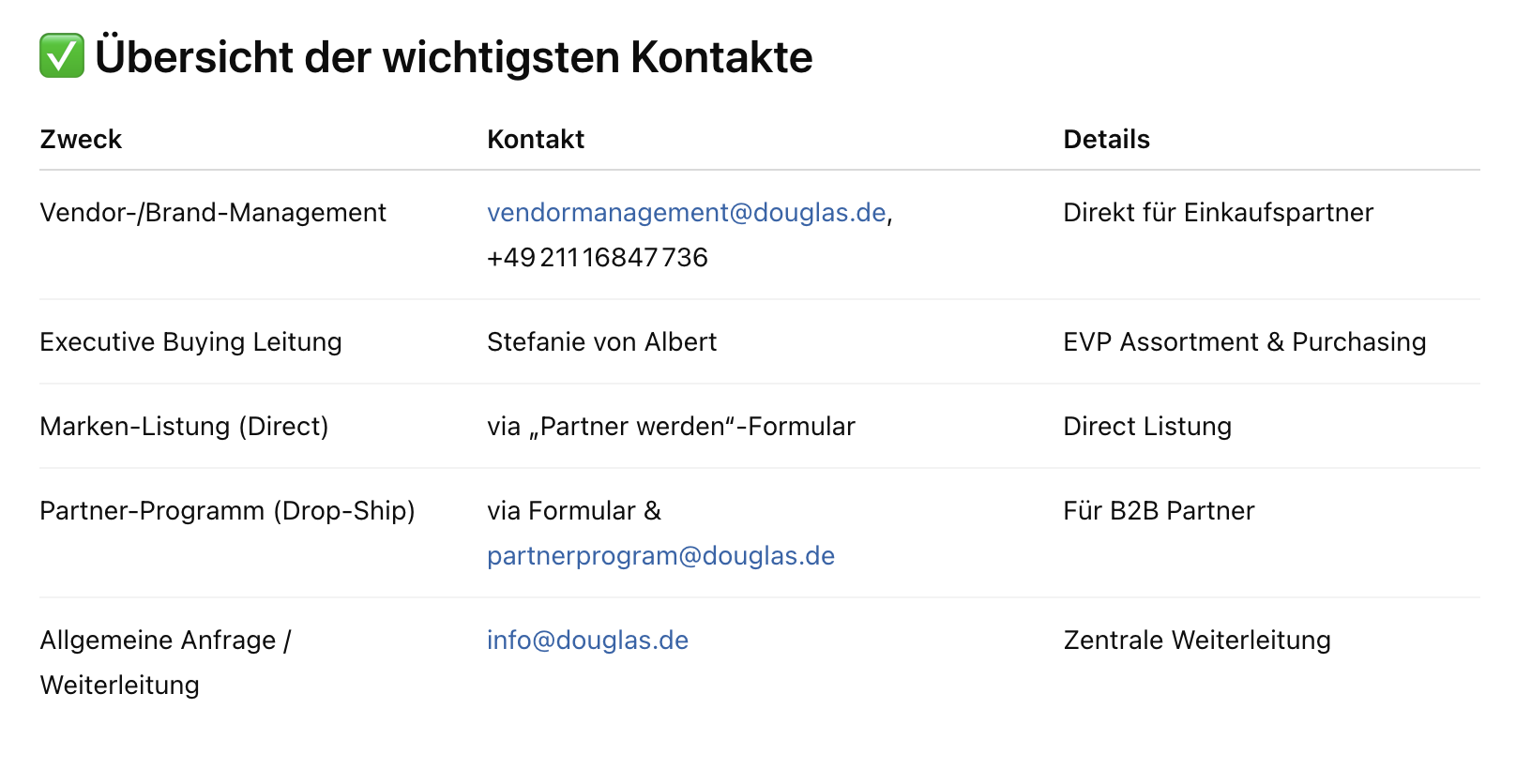Open the info@douglas.de email link
The height and width of the screenshot is (784, 1516).
[587, 641]
